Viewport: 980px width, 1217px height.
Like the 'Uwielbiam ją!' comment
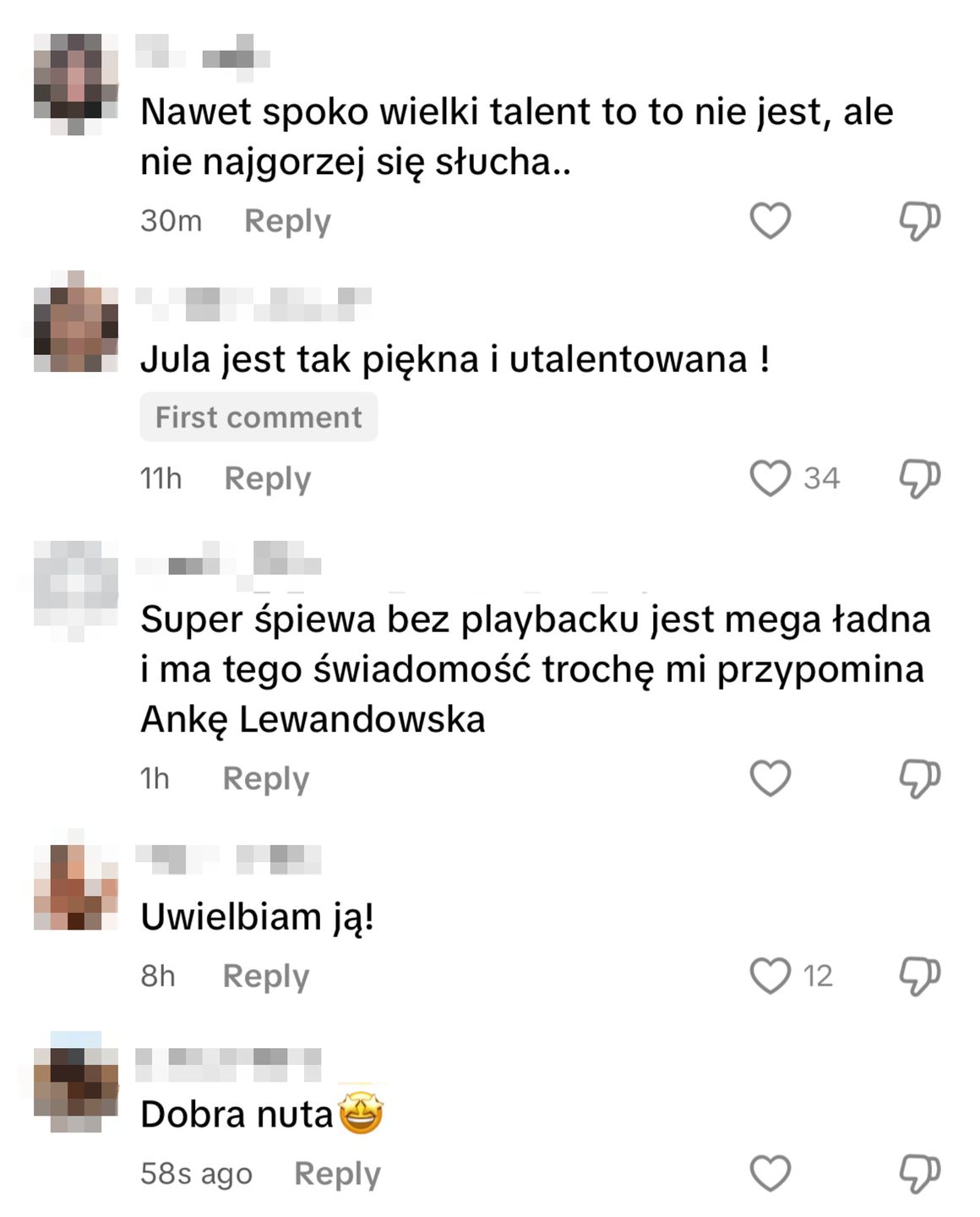[770, 976]
